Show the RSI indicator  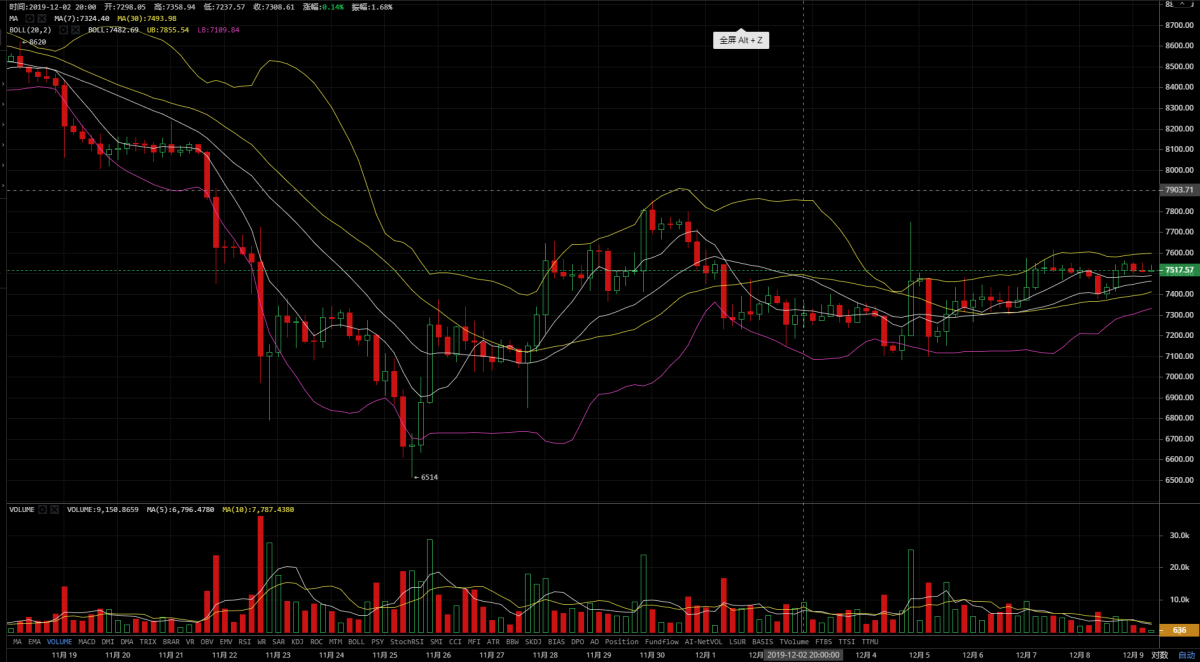(x=244, y=641)
